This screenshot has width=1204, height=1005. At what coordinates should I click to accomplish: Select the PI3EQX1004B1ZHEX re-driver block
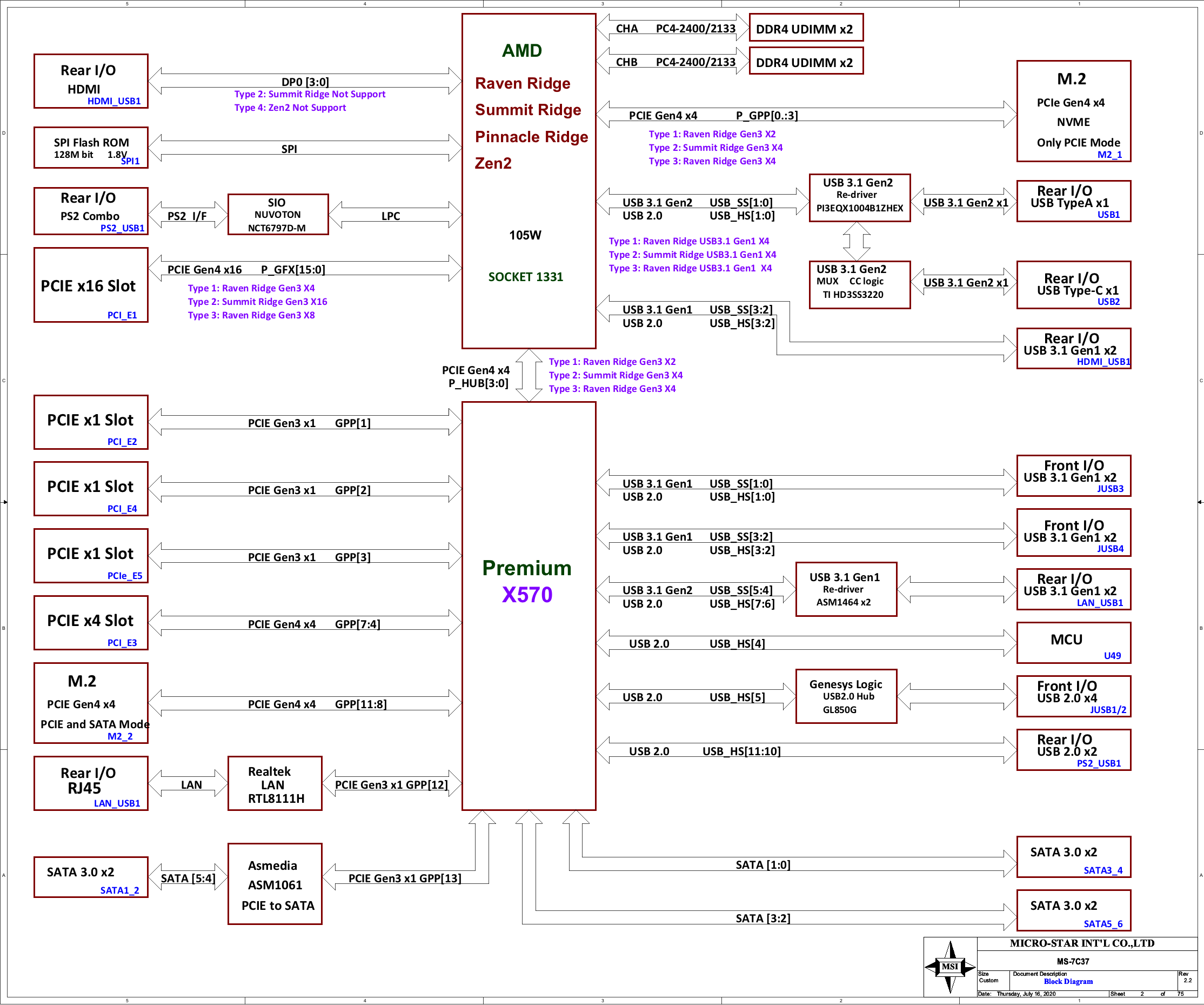click(x=859, y=198)
